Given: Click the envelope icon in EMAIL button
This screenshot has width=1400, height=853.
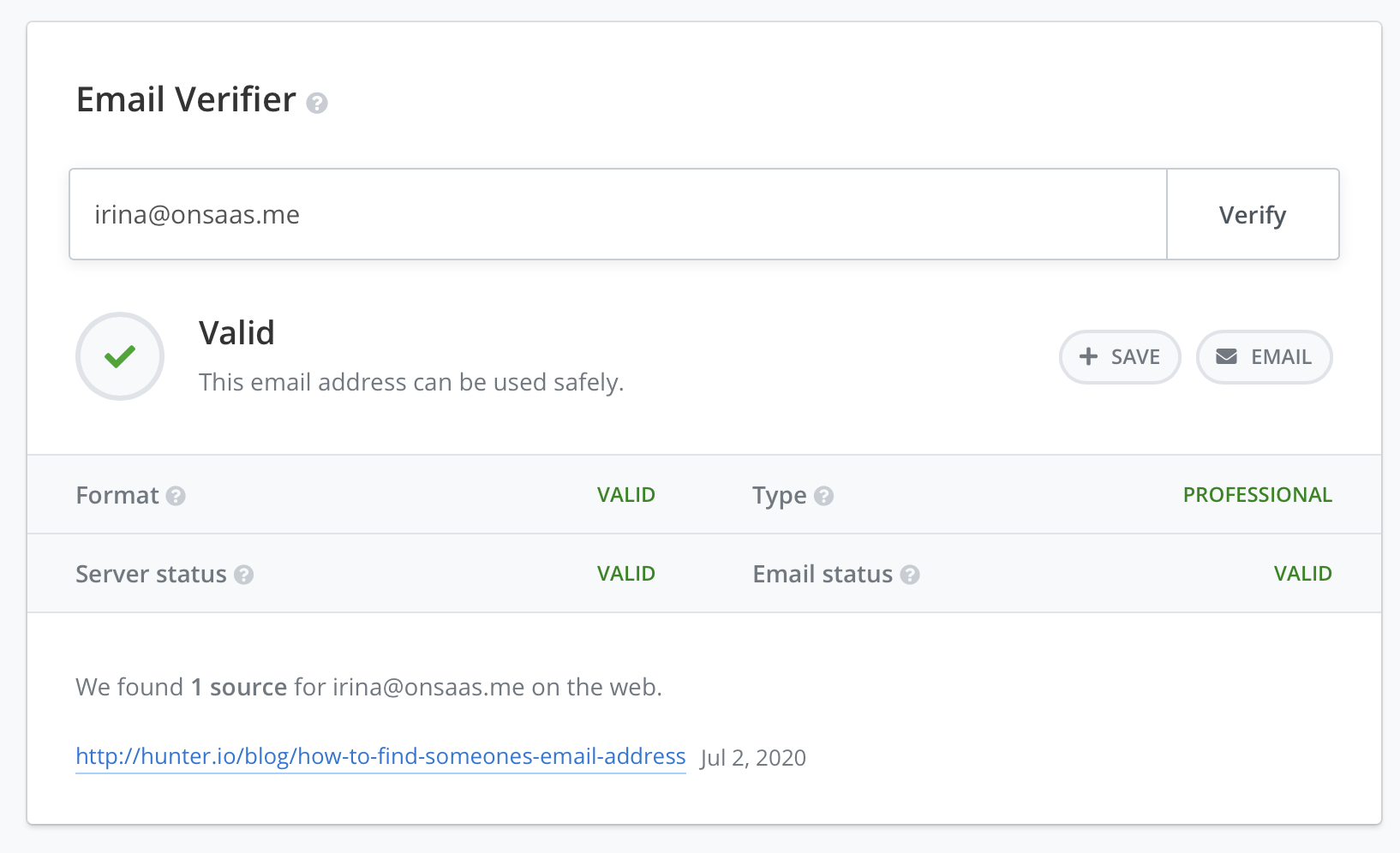Looking at the screenshot, I should 1228,357.
